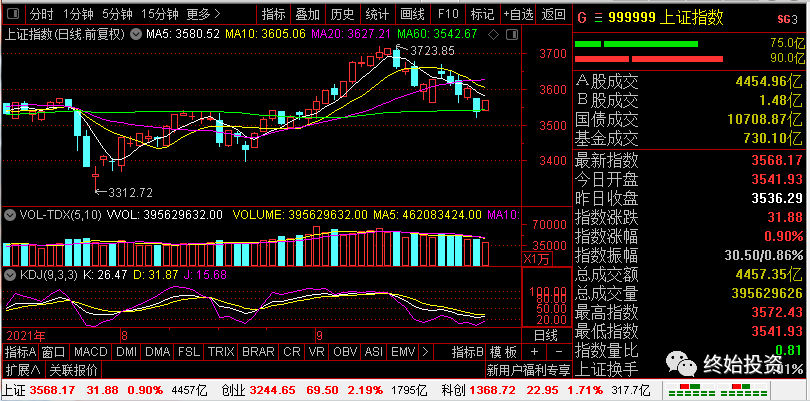
Task: Open dropdown arrow beside 上证指数(日线.前复权)
Action: click(136, 35)
